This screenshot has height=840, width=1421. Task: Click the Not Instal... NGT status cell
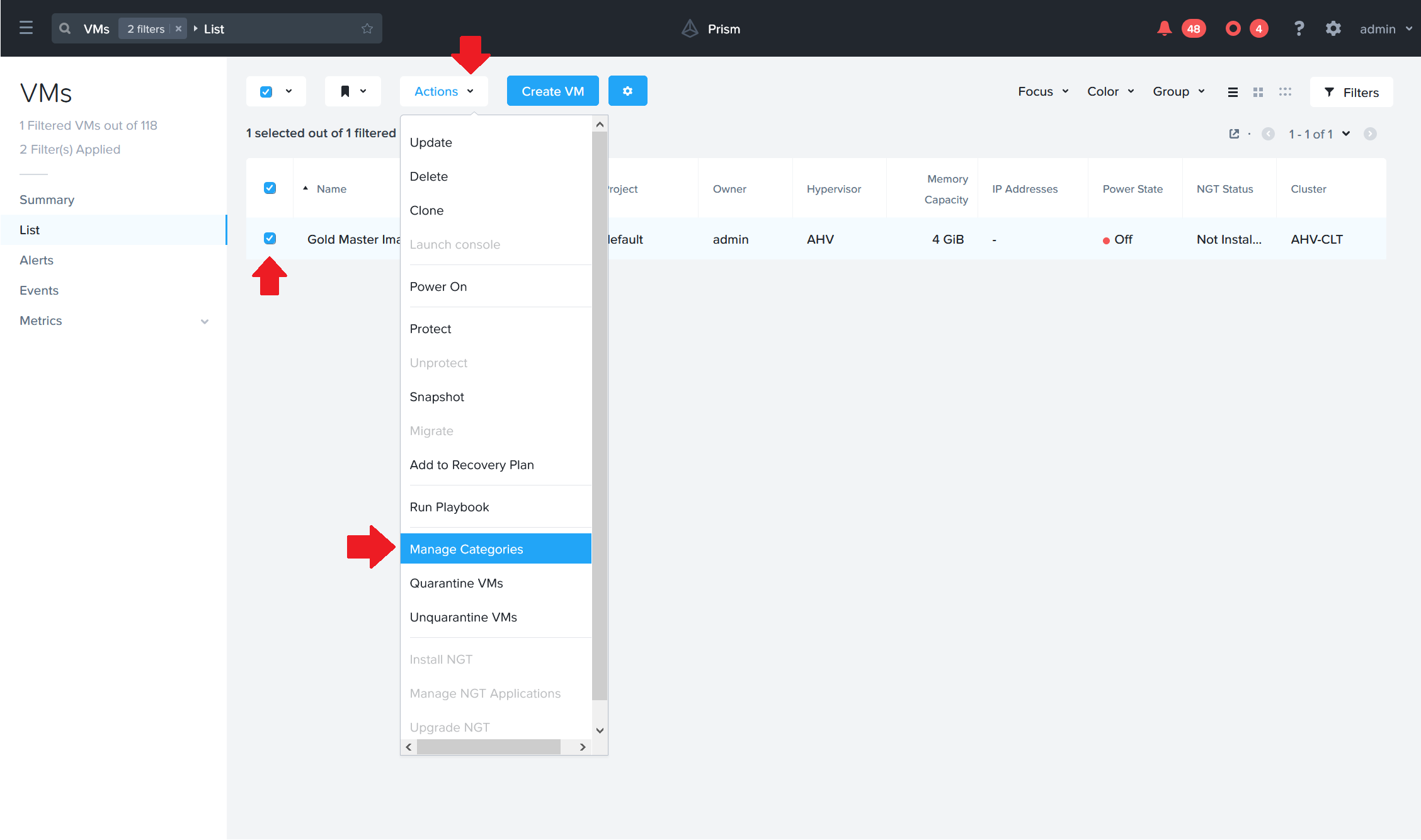pos(1229,239)
